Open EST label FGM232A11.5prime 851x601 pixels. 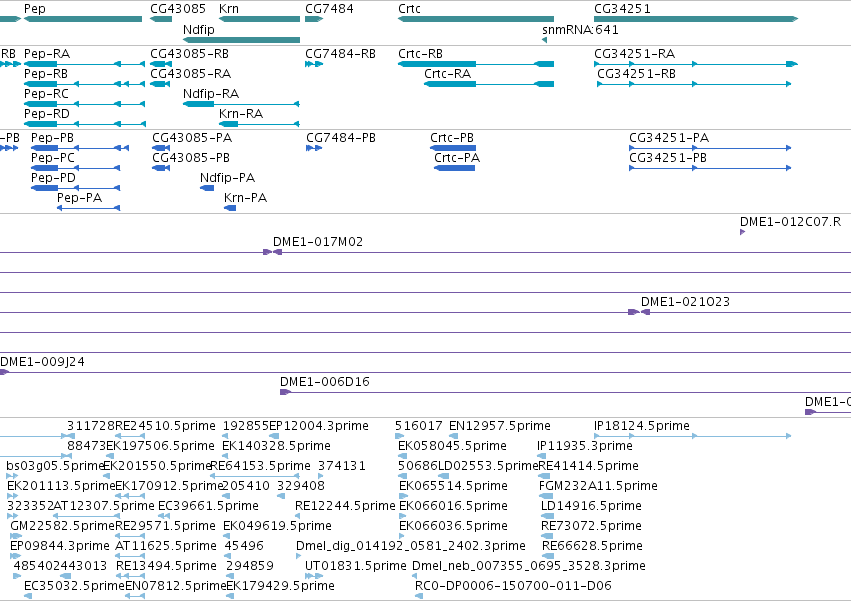[x=598, y=486]
